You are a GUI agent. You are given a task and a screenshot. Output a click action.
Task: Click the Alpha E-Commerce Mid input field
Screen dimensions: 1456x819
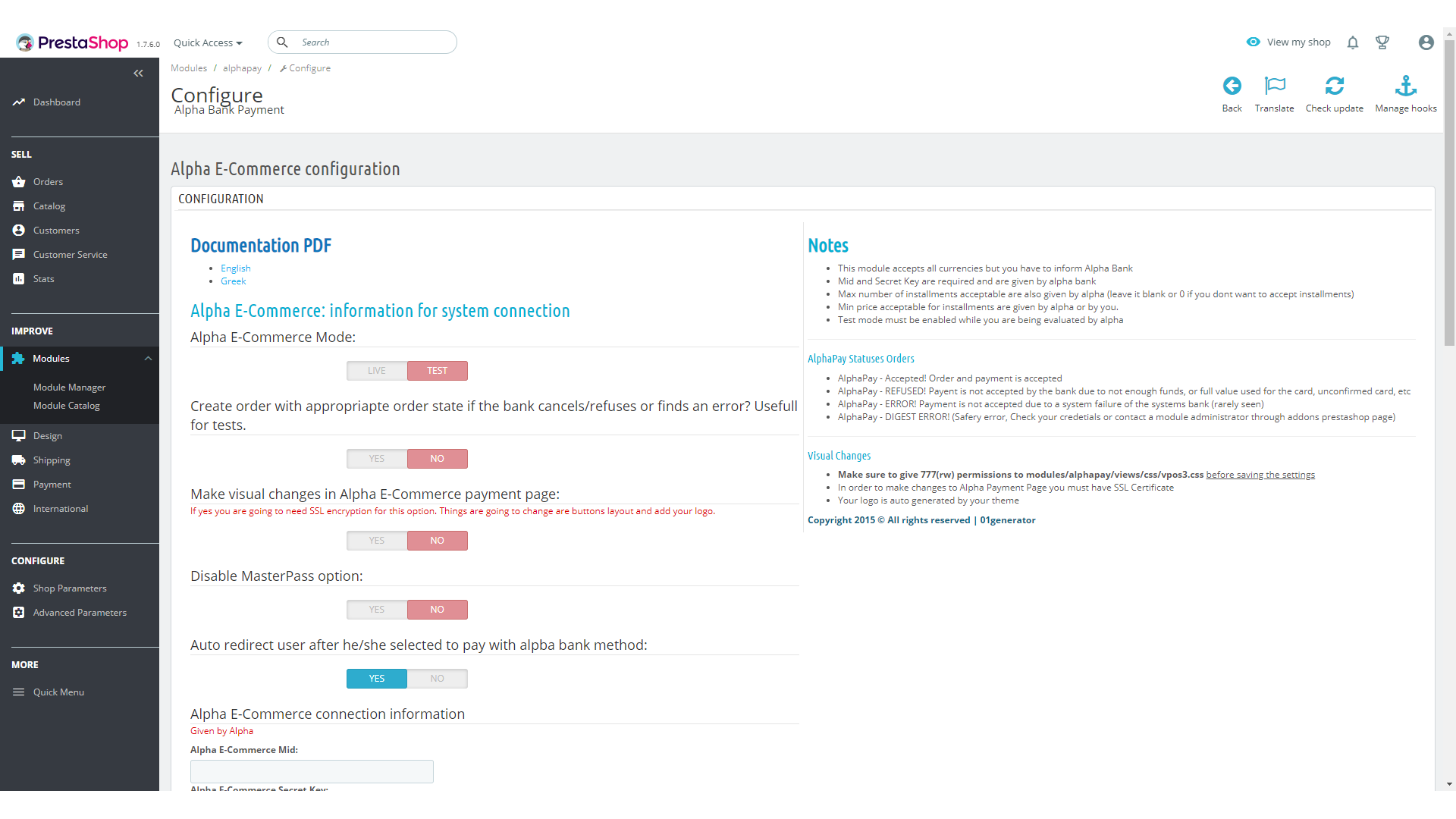coord(312,771)
